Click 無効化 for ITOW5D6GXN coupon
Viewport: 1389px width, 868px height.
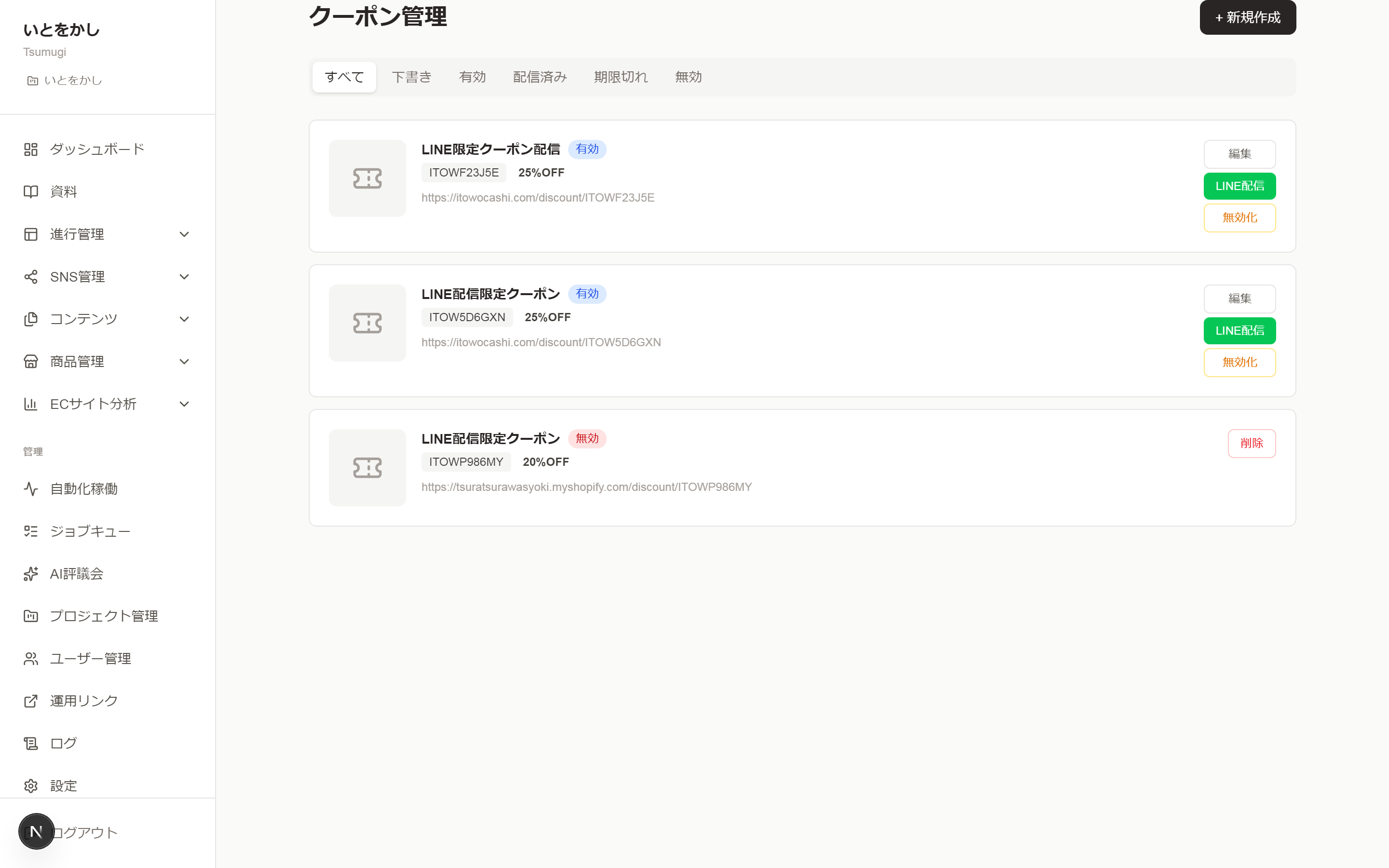pos(1240,363)
